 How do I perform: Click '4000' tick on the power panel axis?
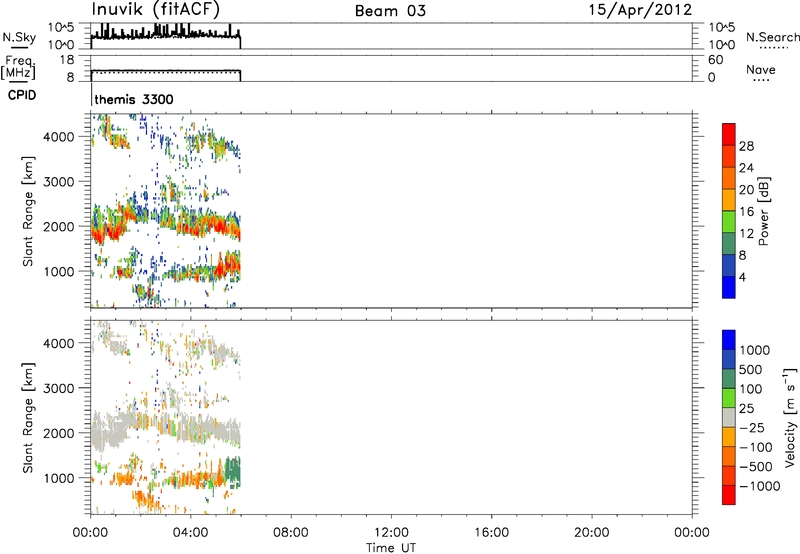pyautogui.click(x=59, y=137)
